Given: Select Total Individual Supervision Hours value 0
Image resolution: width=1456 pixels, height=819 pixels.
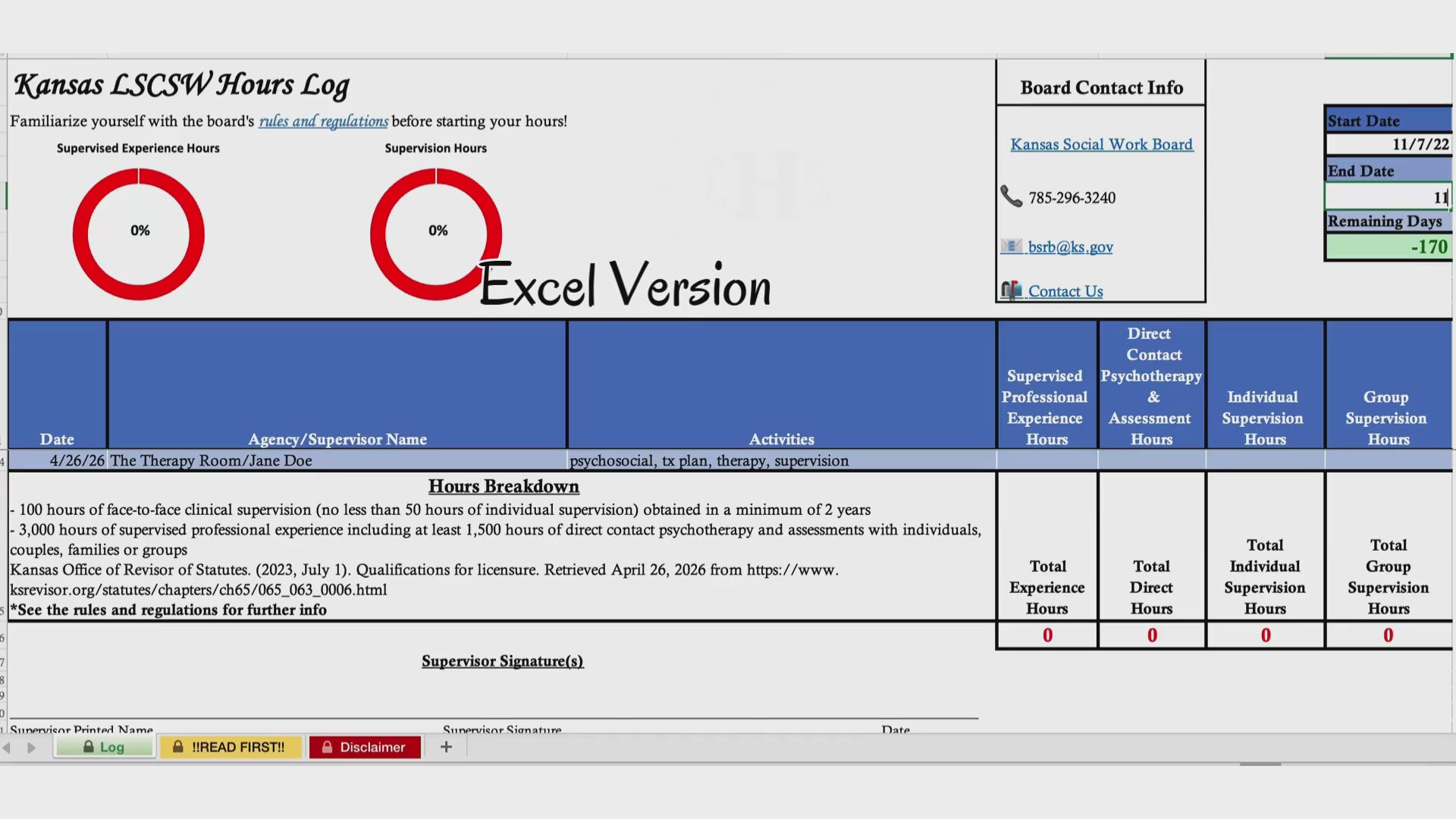Looking at the screenshot, I should pyautogui.click(x=1264, y=635).
